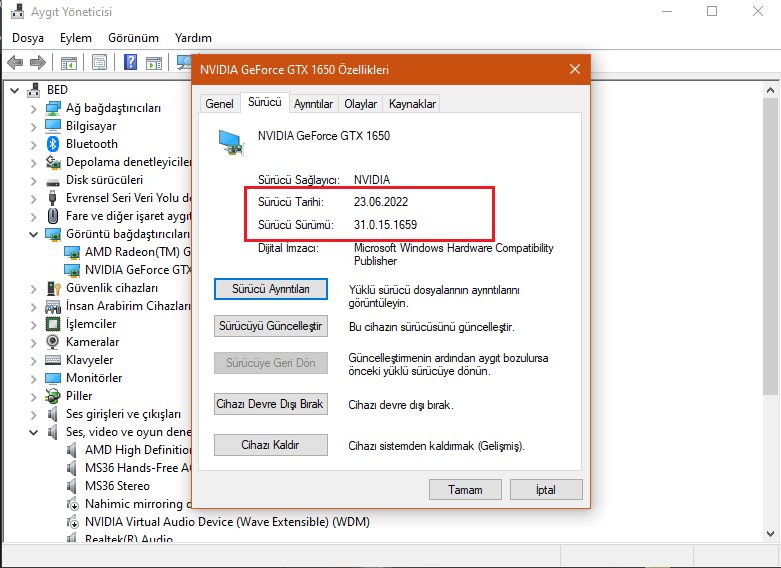
Task: Click Sürücüyü Güncelleştir button
Action: pos(271,326)
